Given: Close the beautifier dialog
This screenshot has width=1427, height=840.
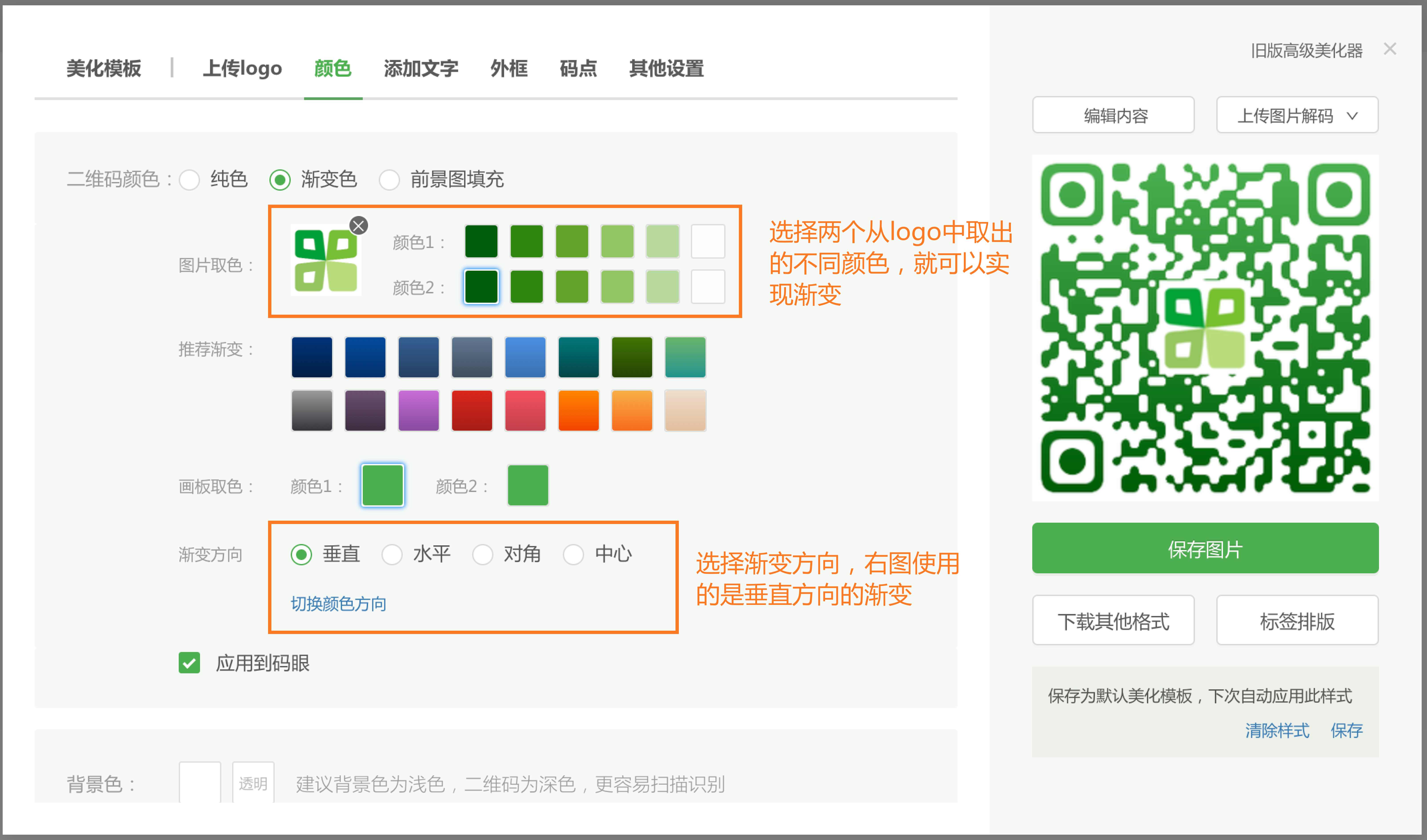Looking at the screenshot, I should (x=1390, y=49).
